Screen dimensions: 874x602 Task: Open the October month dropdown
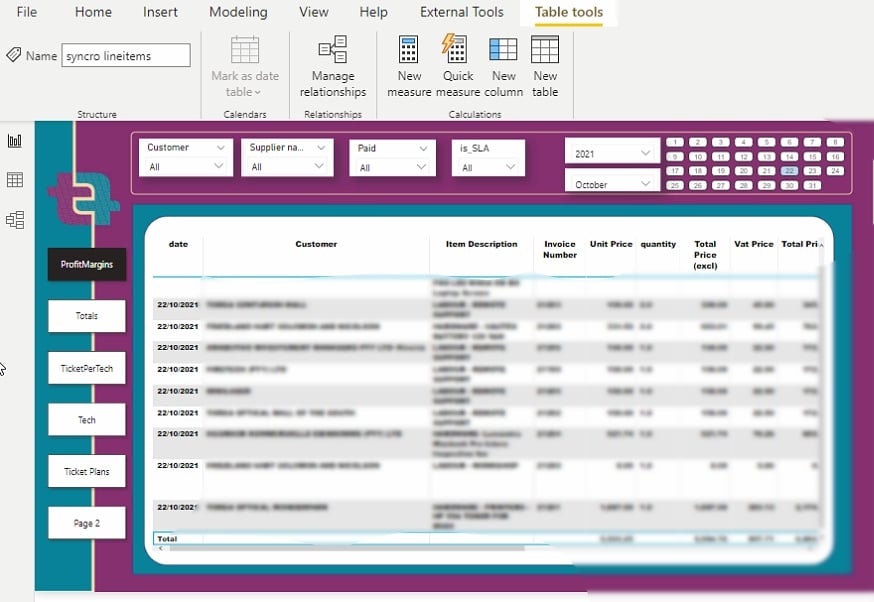tap(612, 184)
